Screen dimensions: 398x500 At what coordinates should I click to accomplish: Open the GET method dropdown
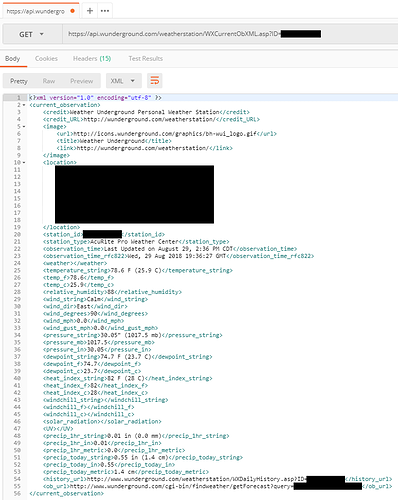point(32,34)
